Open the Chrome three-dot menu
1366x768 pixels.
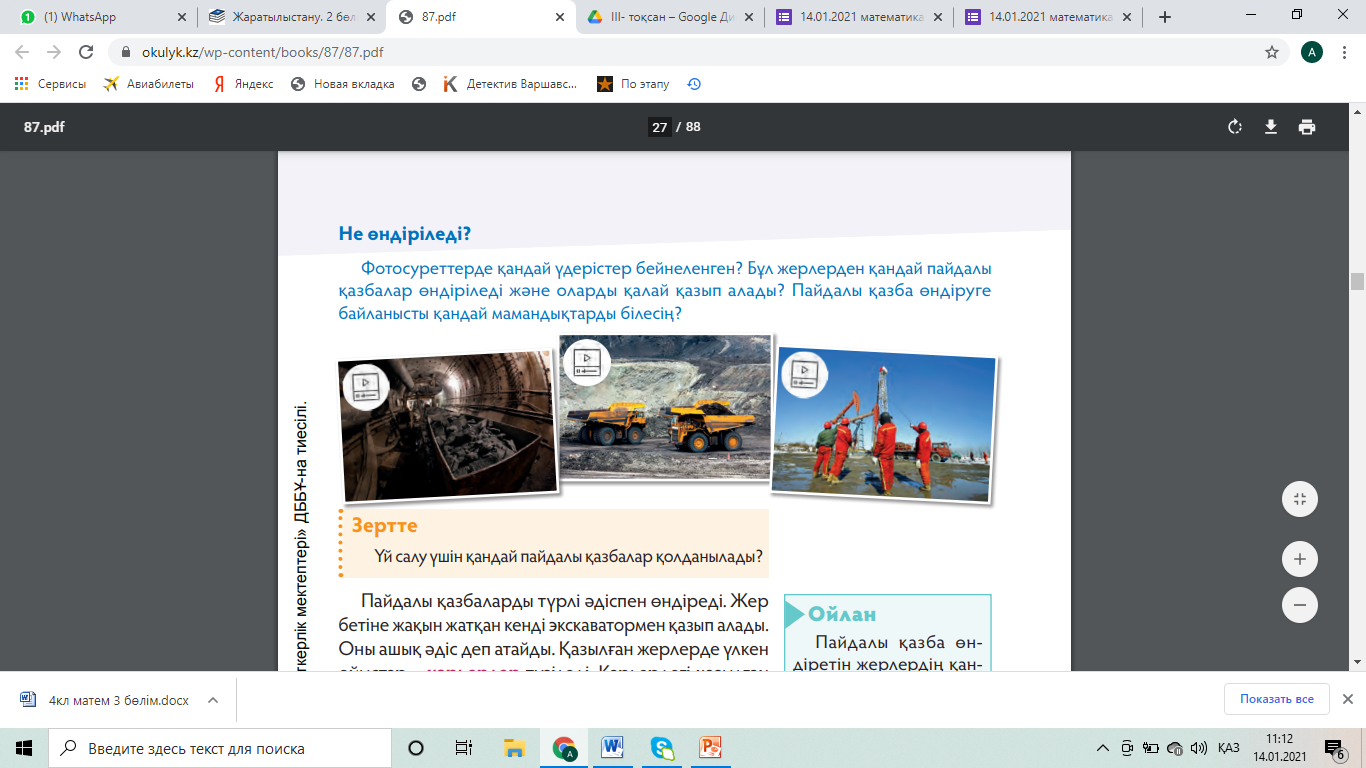(x=1346, y=52)
